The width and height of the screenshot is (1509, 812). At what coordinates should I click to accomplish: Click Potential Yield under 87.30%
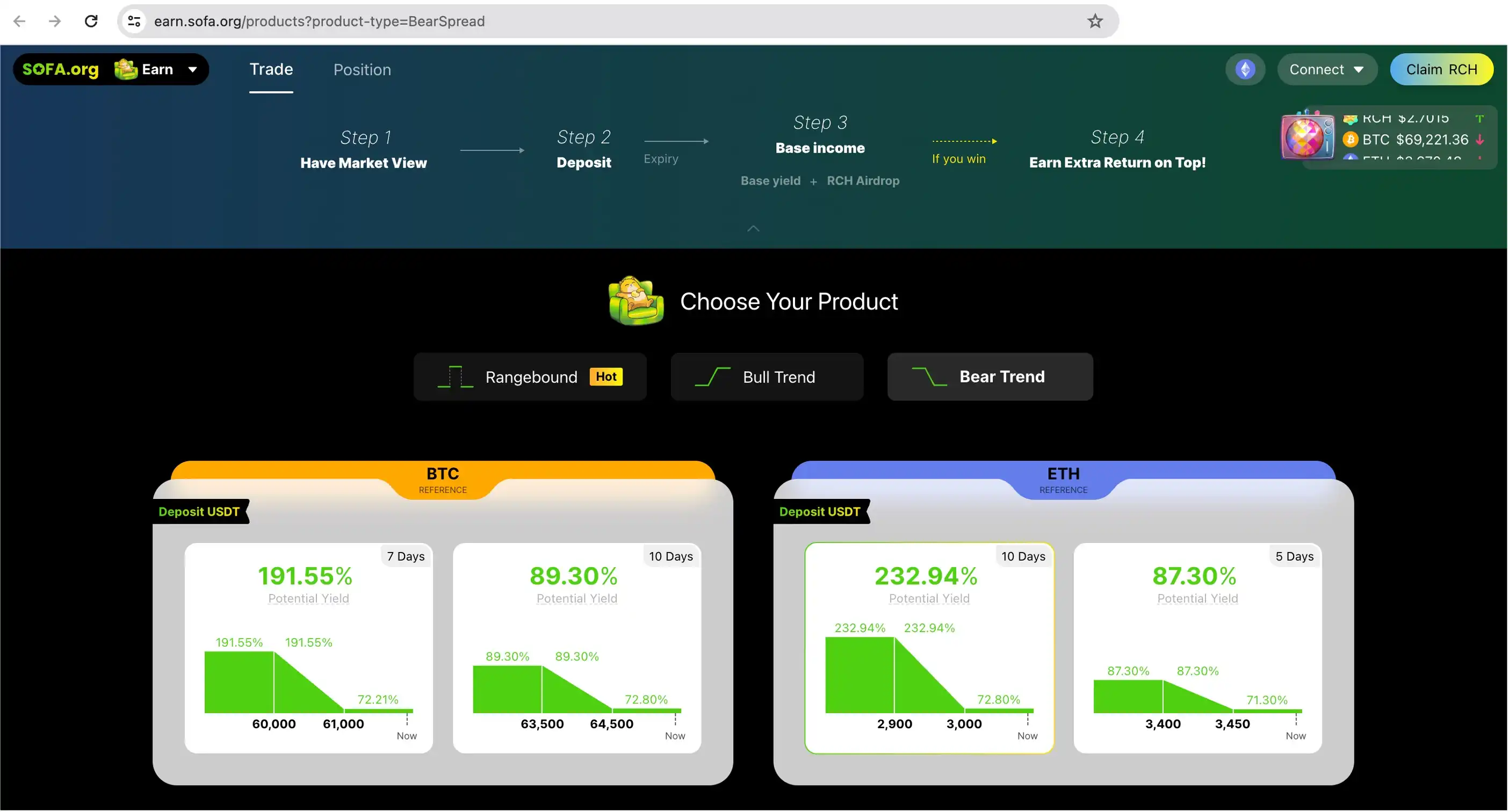[x=1198, y=599]
